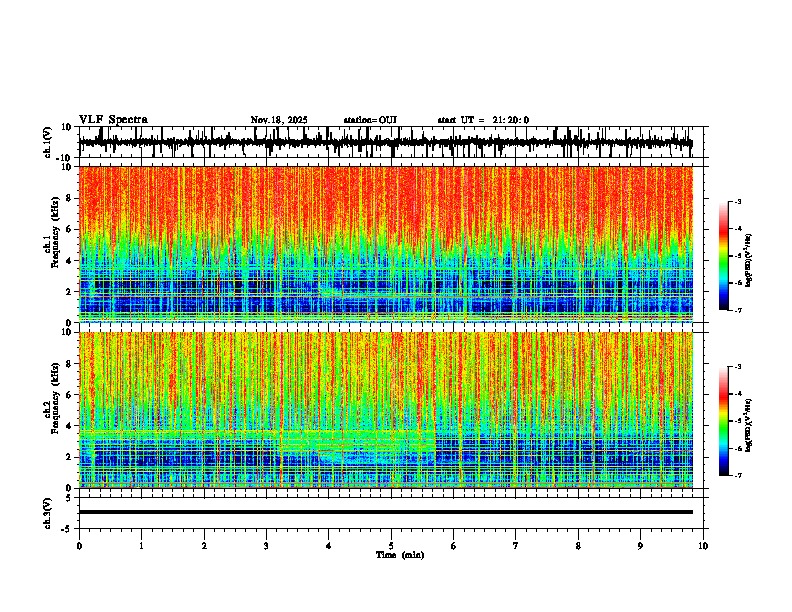The width and height of the screenshot is (792, 612).
Task: Select the date text "Nov.18, 2025"
Action: (x=279, y=120)
